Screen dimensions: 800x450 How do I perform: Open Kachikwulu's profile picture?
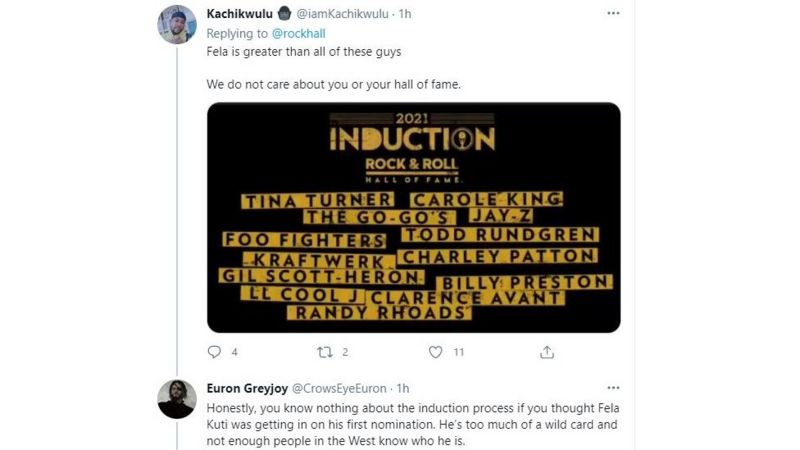177,25
